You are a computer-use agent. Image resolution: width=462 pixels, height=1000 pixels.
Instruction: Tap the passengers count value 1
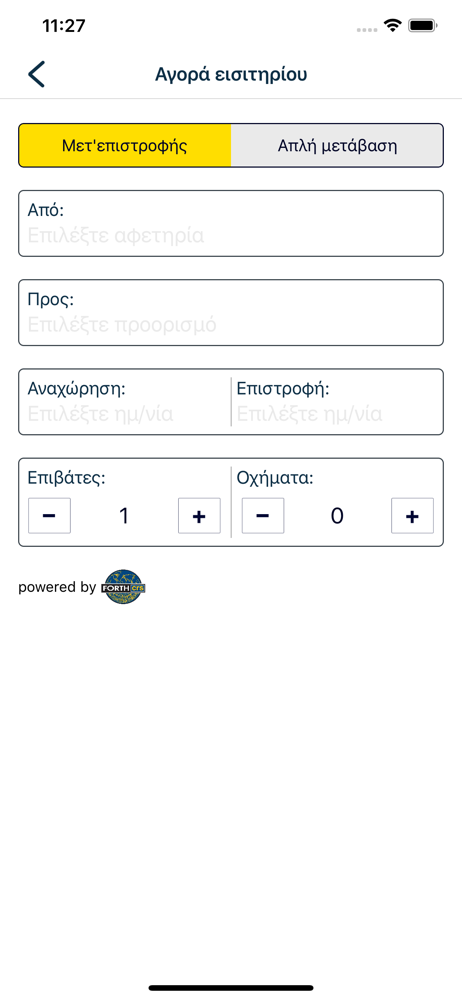coord(124,516)
